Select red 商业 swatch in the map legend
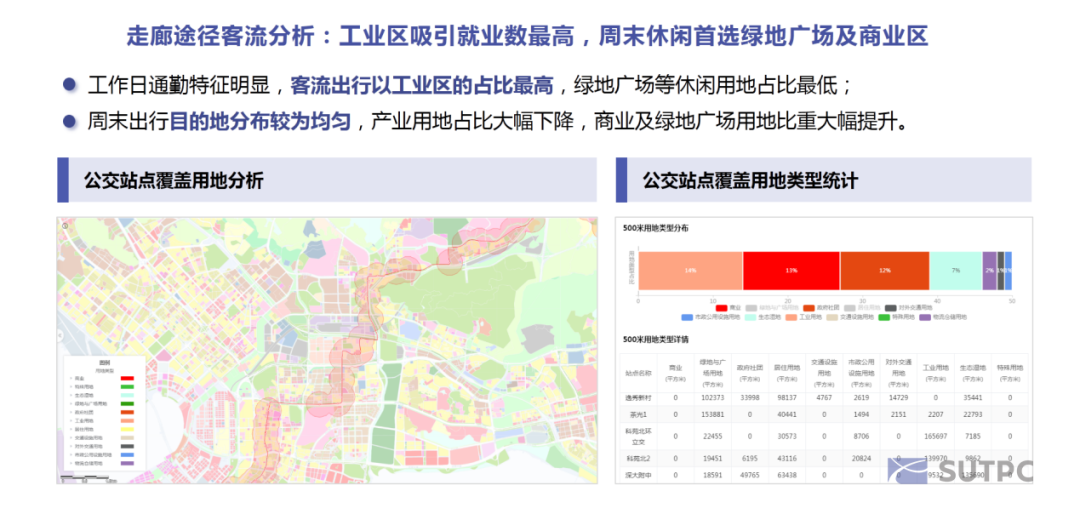Image resolution: width=1080 pixels, height=531 pixels. [x=127, y=378]
